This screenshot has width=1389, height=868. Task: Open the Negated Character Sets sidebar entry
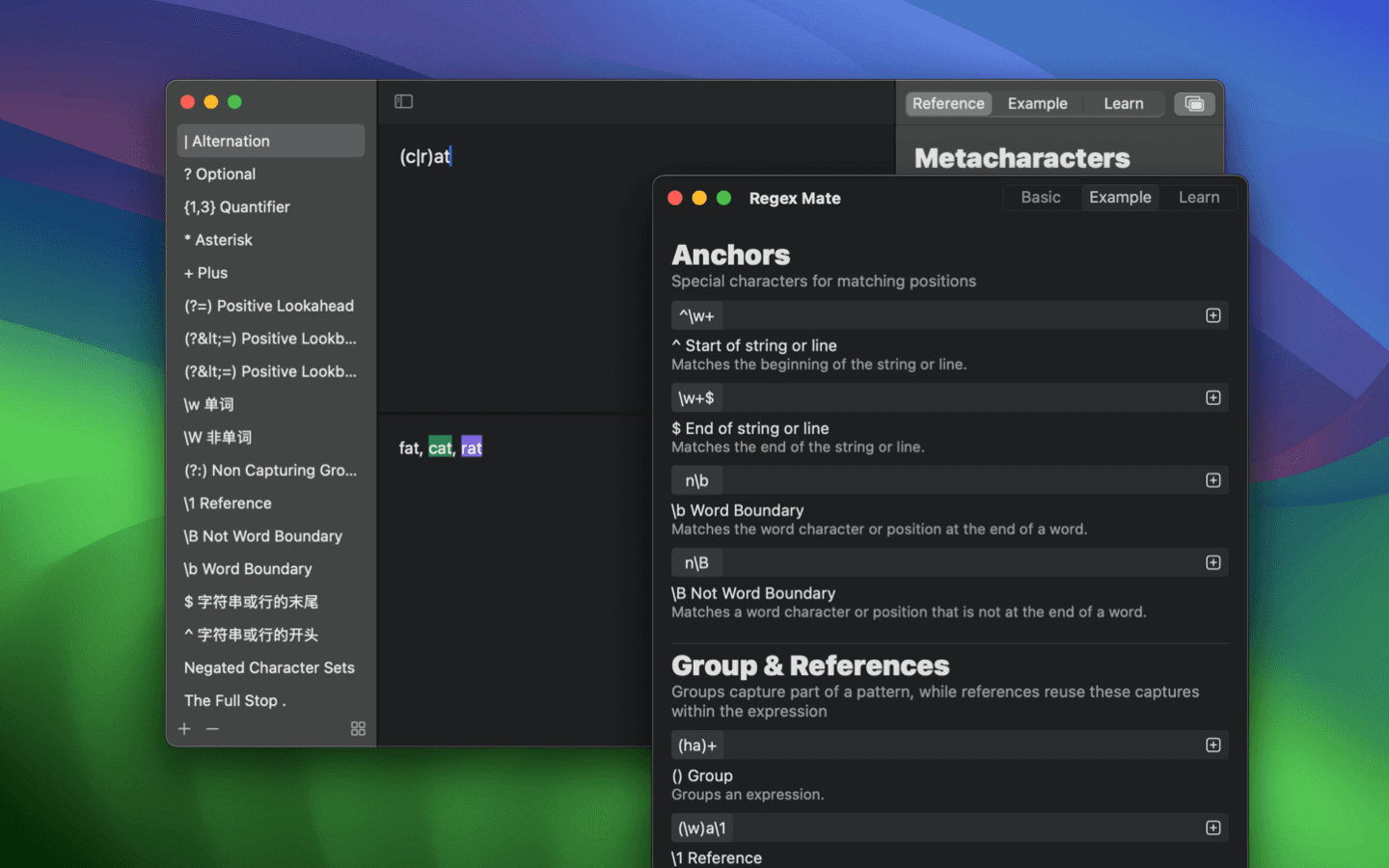(x=271, y=667)
